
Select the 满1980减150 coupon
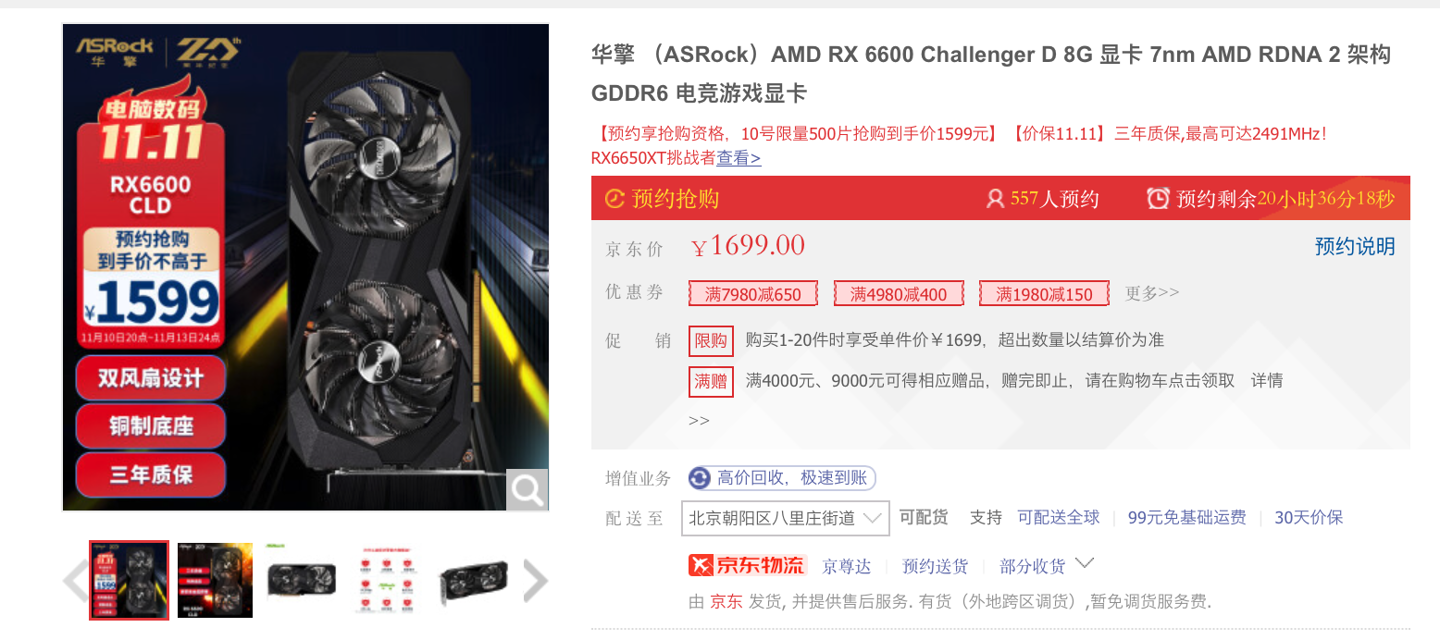[1044, 294]
